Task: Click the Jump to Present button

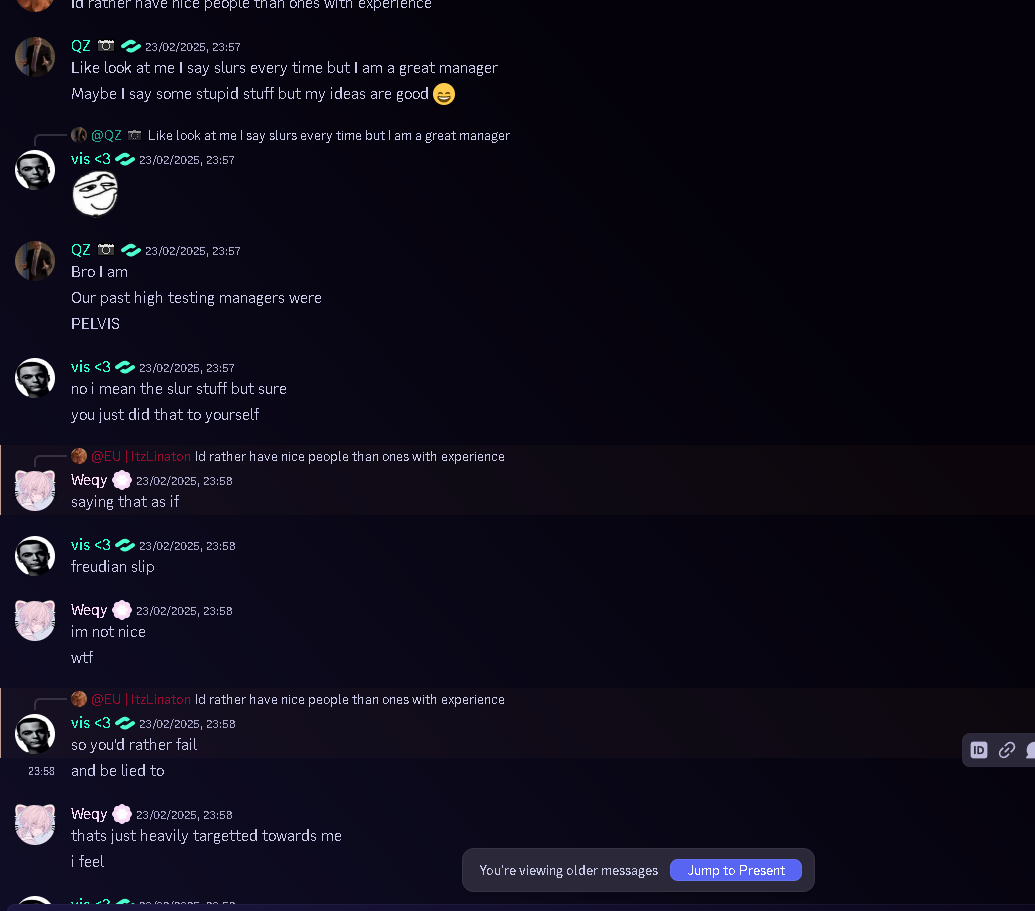Action: pos(736,870)
